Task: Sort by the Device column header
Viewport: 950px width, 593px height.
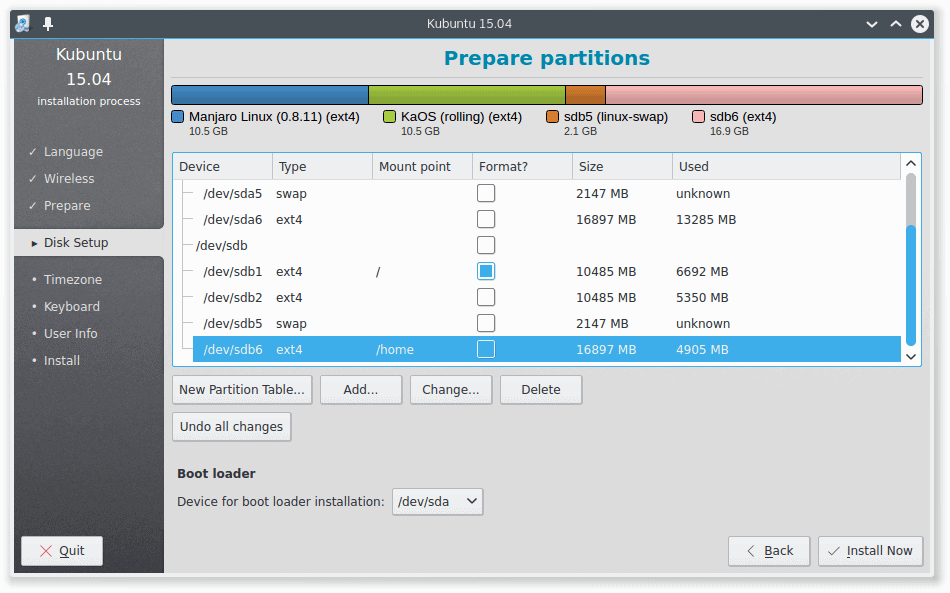Action: click(x=223, y=167)
